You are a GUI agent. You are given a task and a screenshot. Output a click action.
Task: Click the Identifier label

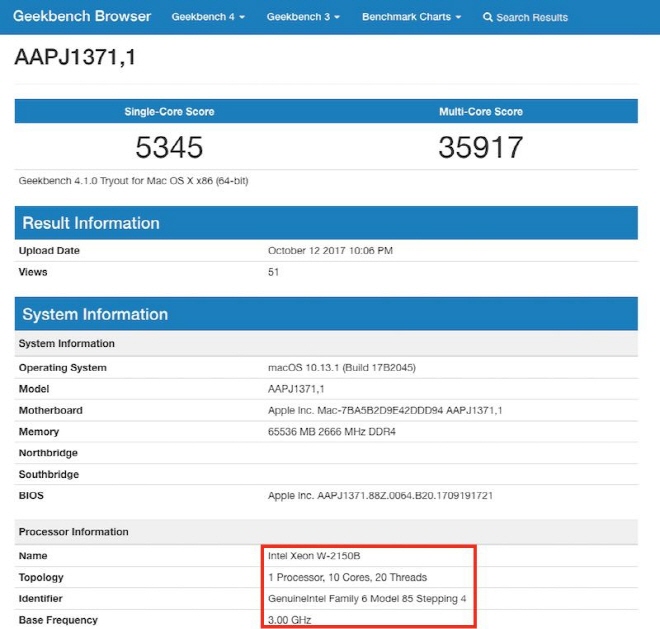(40, 599)
